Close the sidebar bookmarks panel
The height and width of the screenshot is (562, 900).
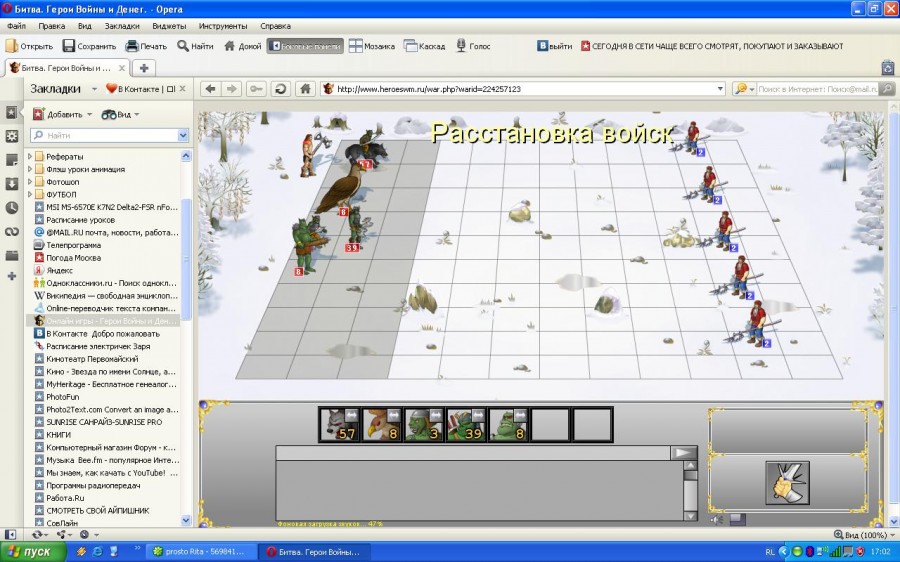[183, 89]
